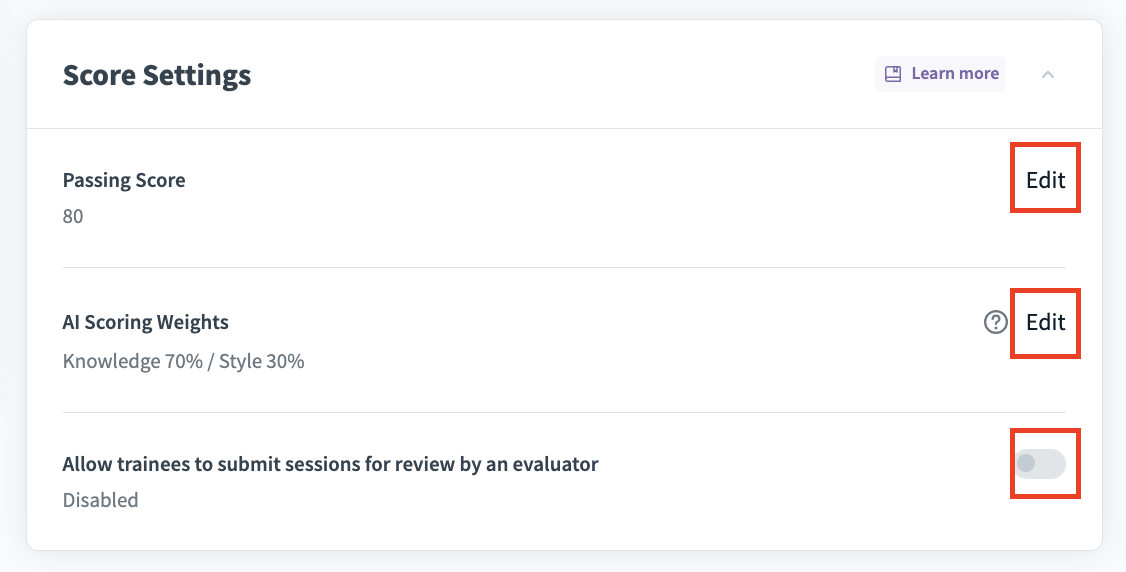Enable trainee session review submissions toggle

[1040, 464]
